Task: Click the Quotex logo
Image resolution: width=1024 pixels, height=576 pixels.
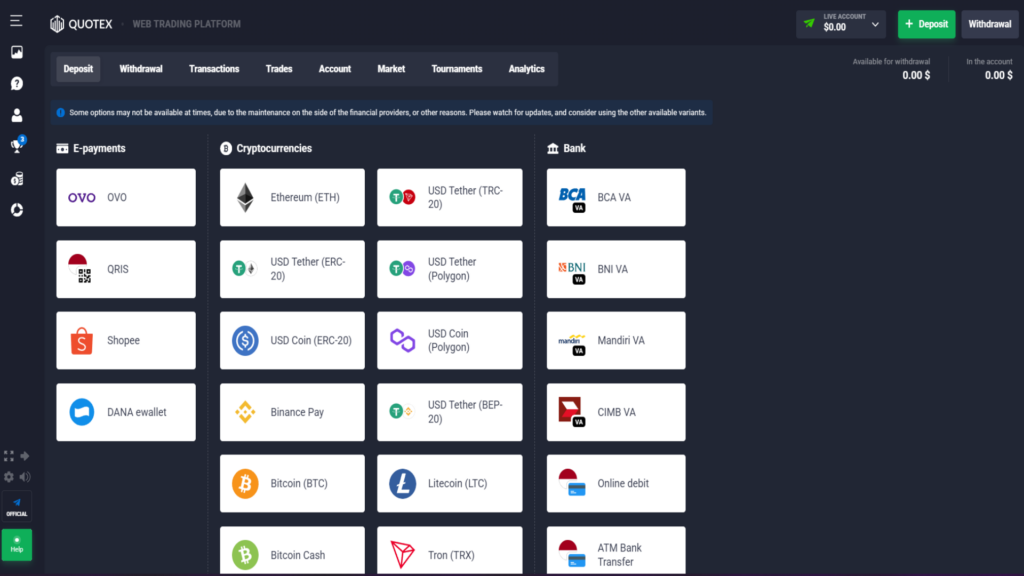Action: point(81,24)
